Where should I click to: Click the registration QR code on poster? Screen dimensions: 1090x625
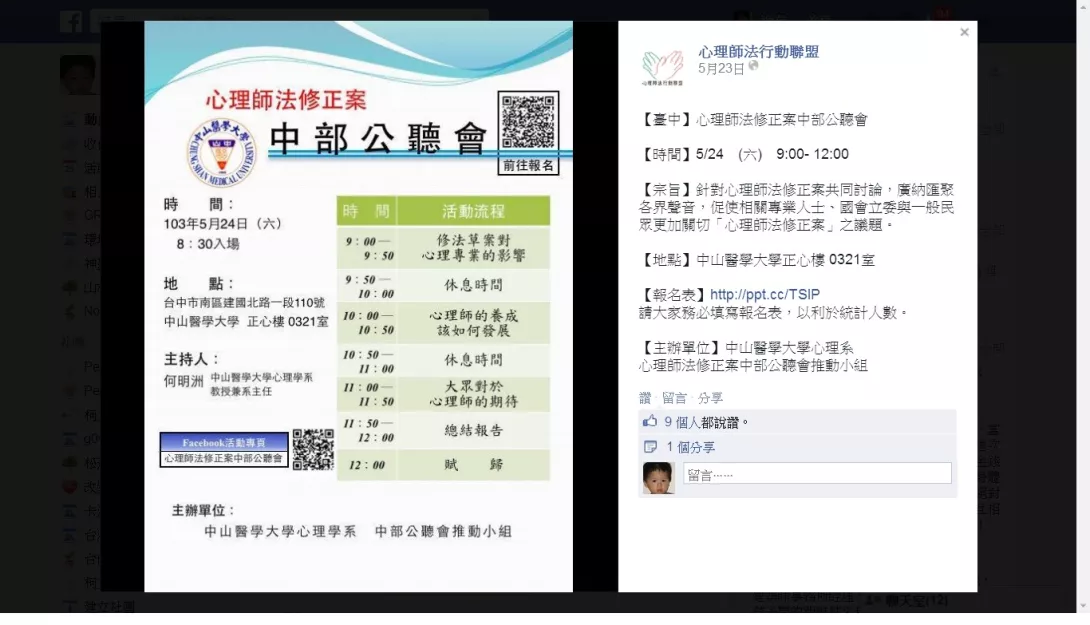[x=528, y=122]
